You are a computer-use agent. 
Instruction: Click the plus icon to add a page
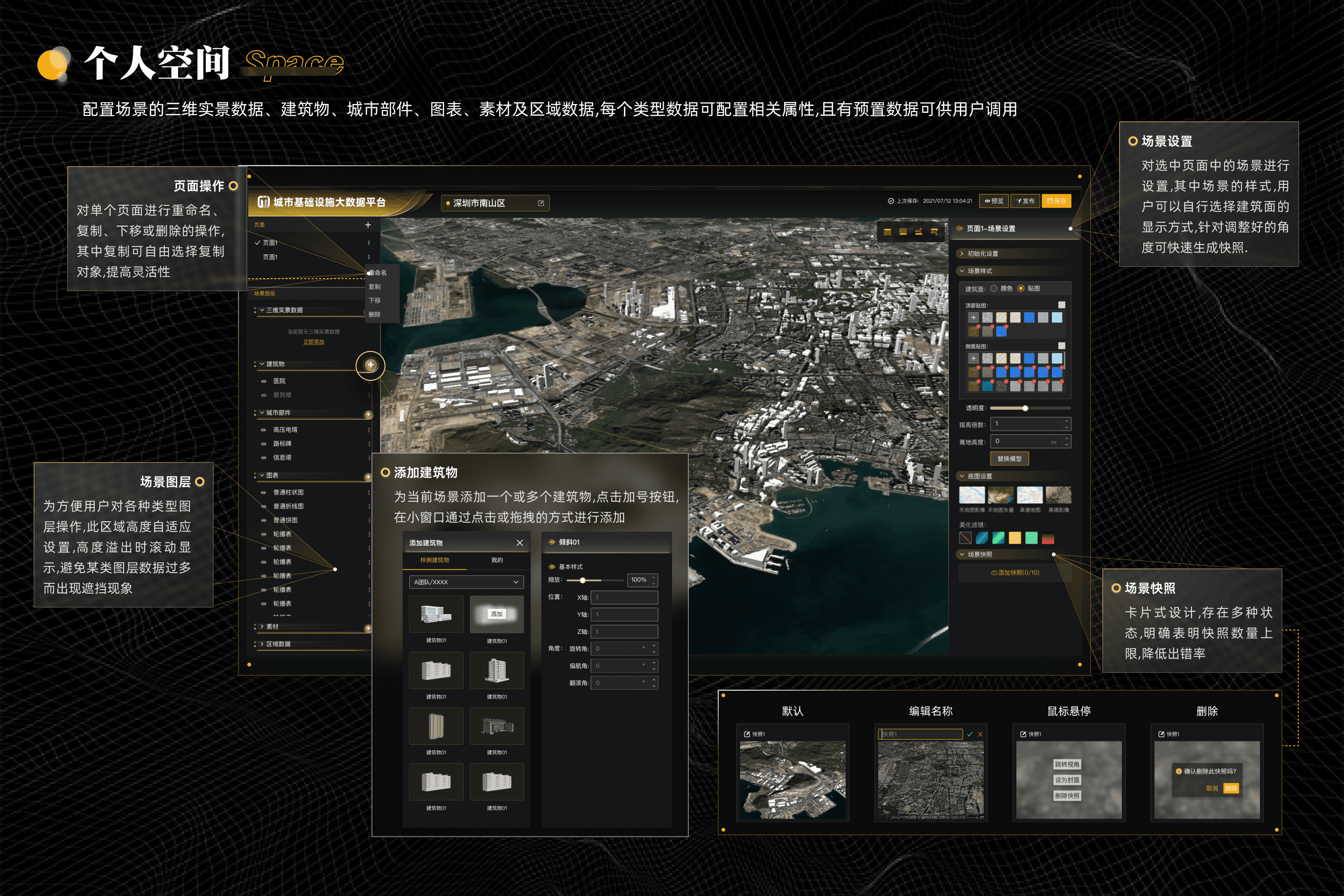click(x=368, y=225)
